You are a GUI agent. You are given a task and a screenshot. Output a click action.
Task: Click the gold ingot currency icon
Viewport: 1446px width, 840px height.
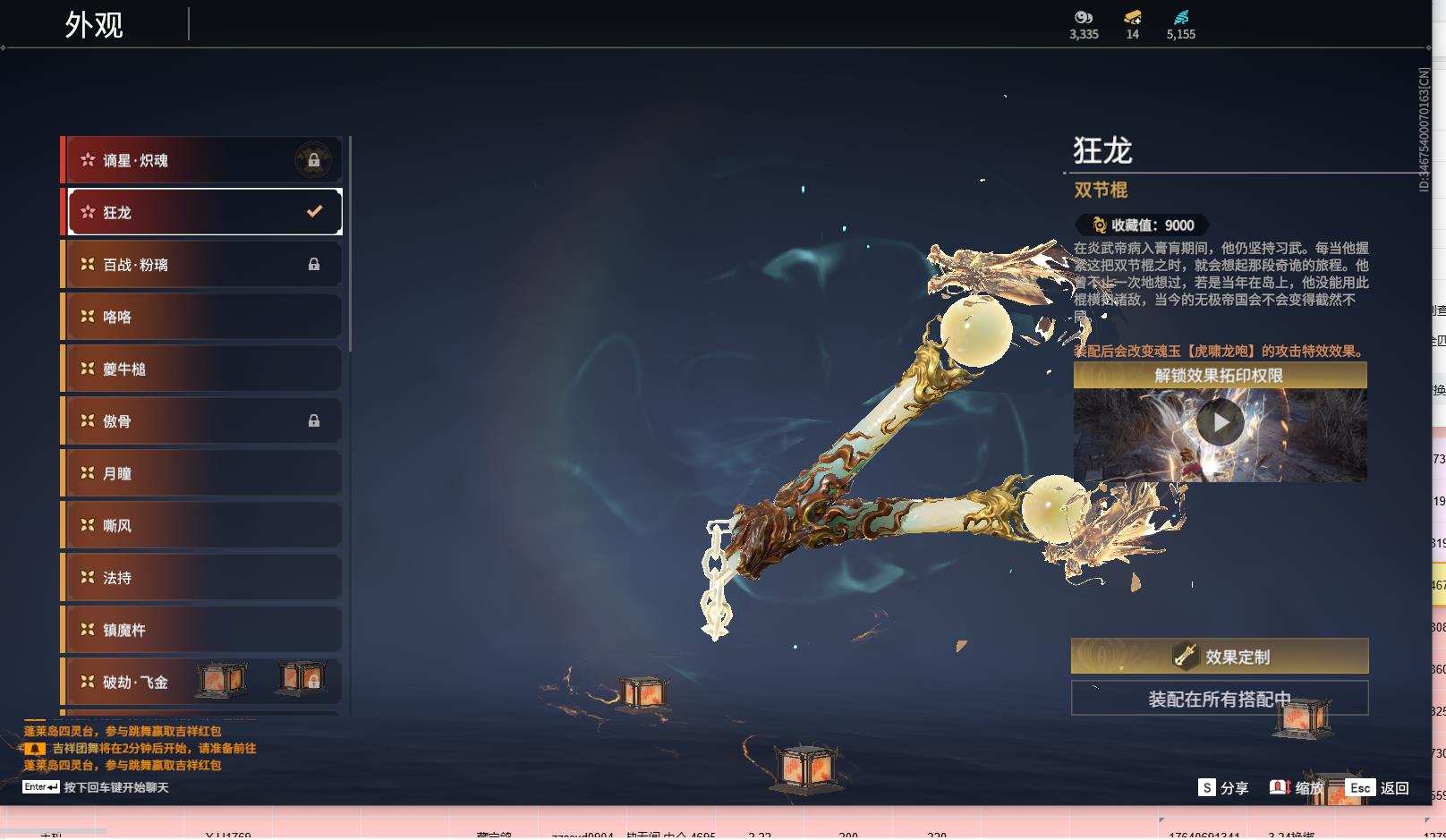pos(1132,16)
